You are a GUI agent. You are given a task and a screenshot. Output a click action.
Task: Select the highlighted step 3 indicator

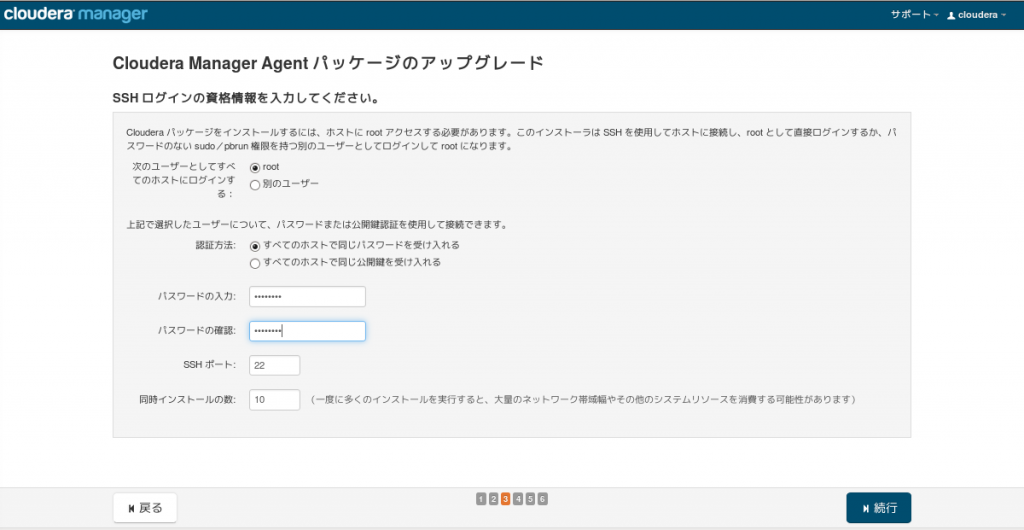[x=505, y=499]
